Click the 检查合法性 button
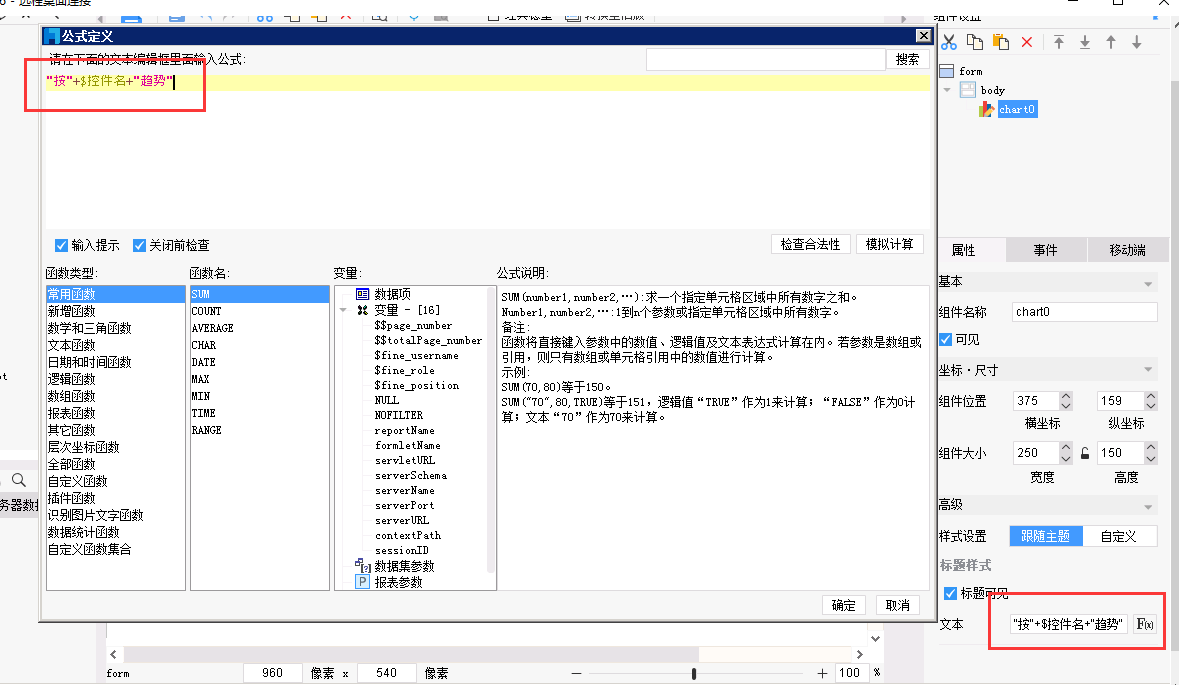Image resolution: width=1179 pixels, height=685 pixels. pos(811,244)
